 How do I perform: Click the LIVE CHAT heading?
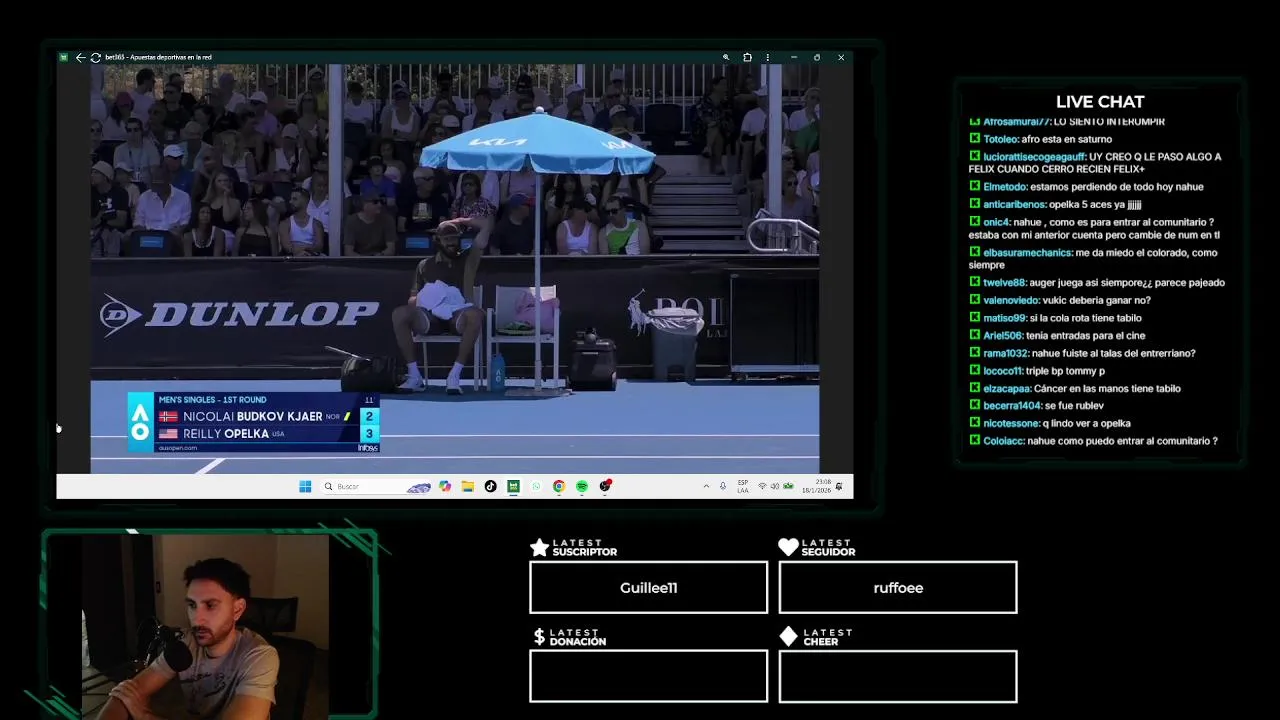click(1100, 101)
